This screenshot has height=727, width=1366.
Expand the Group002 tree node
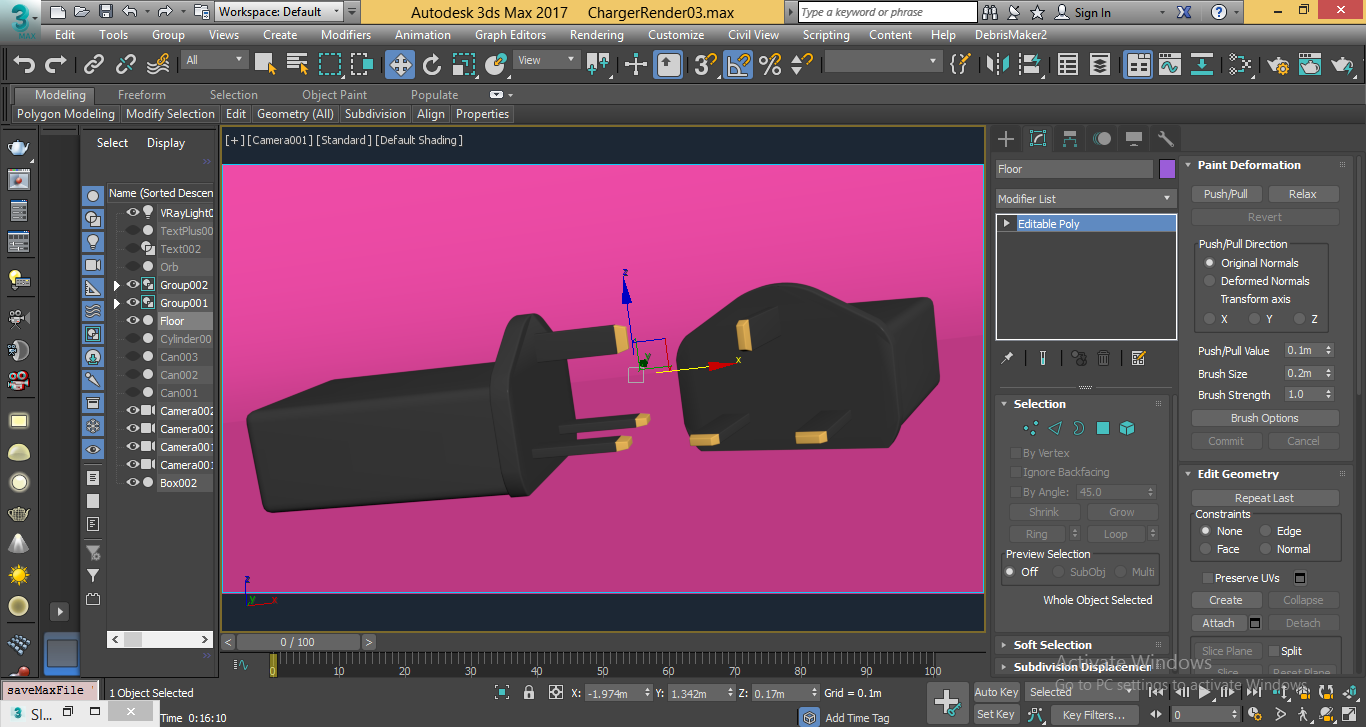pos(118,285)
